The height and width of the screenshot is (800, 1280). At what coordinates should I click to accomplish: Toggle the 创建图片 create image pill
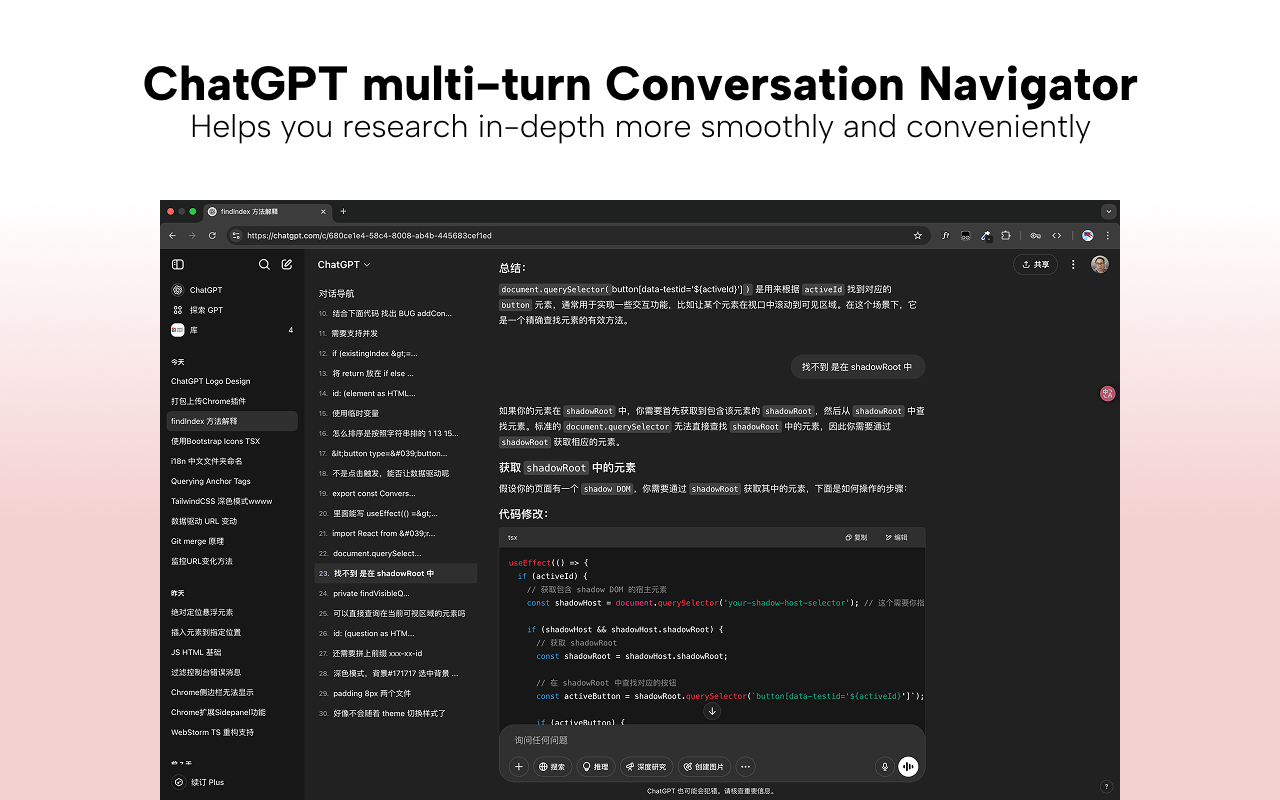(x=704, y=767)
